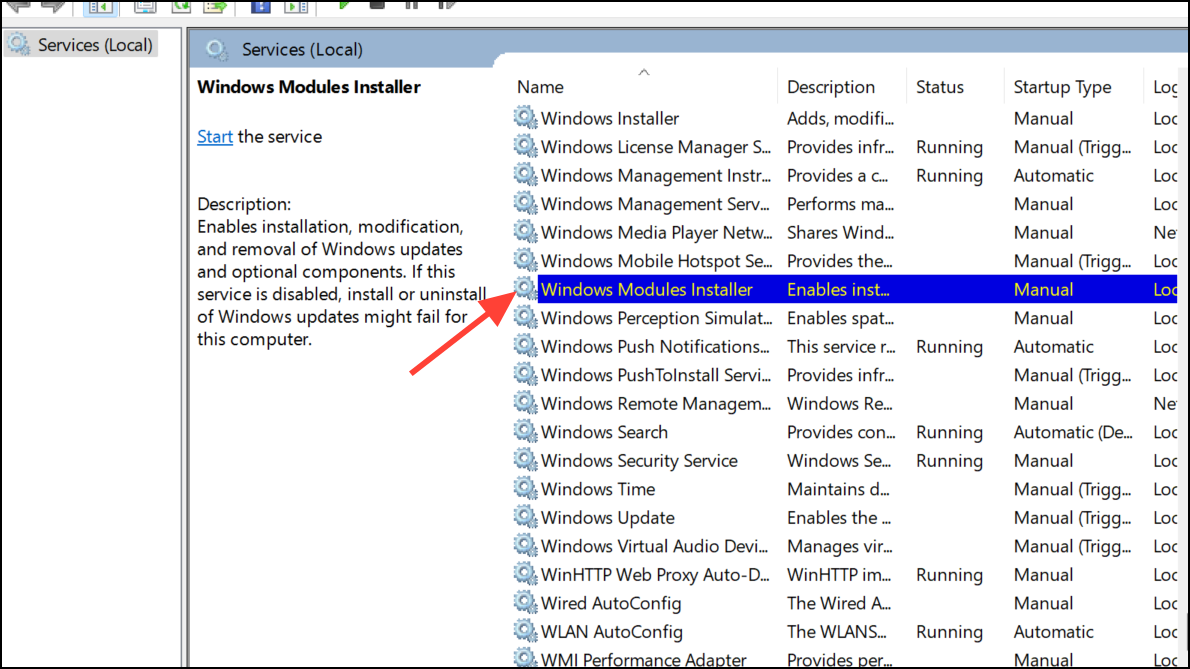Click the gear icon beside Windows Time
The height and width of the screenshot is (669, 1190).
[x=525, y=488]
